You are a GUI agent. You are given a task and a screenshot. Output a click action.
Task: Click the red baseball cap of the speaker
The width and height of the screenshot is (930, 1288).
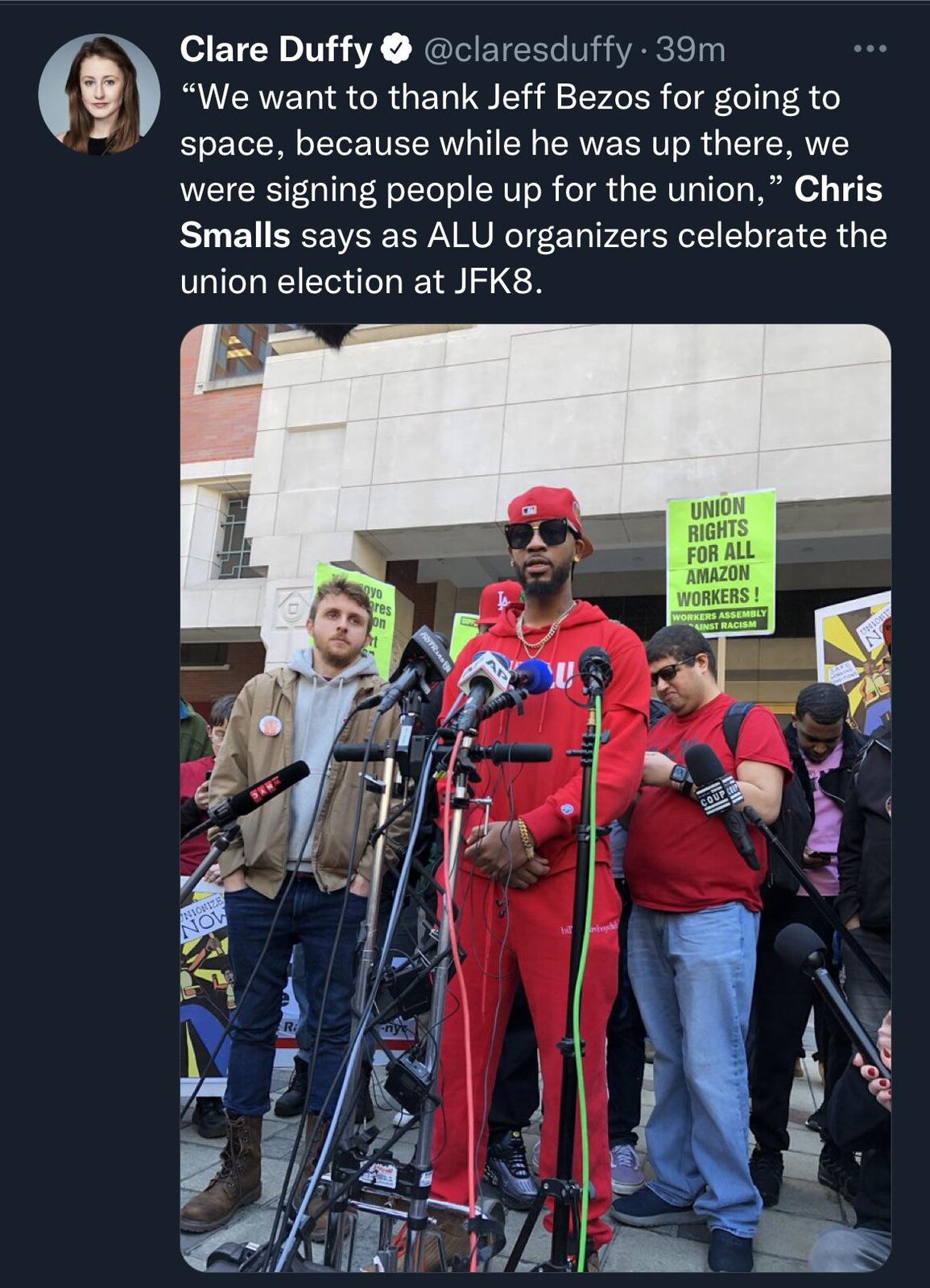click(x=548, y=510)
